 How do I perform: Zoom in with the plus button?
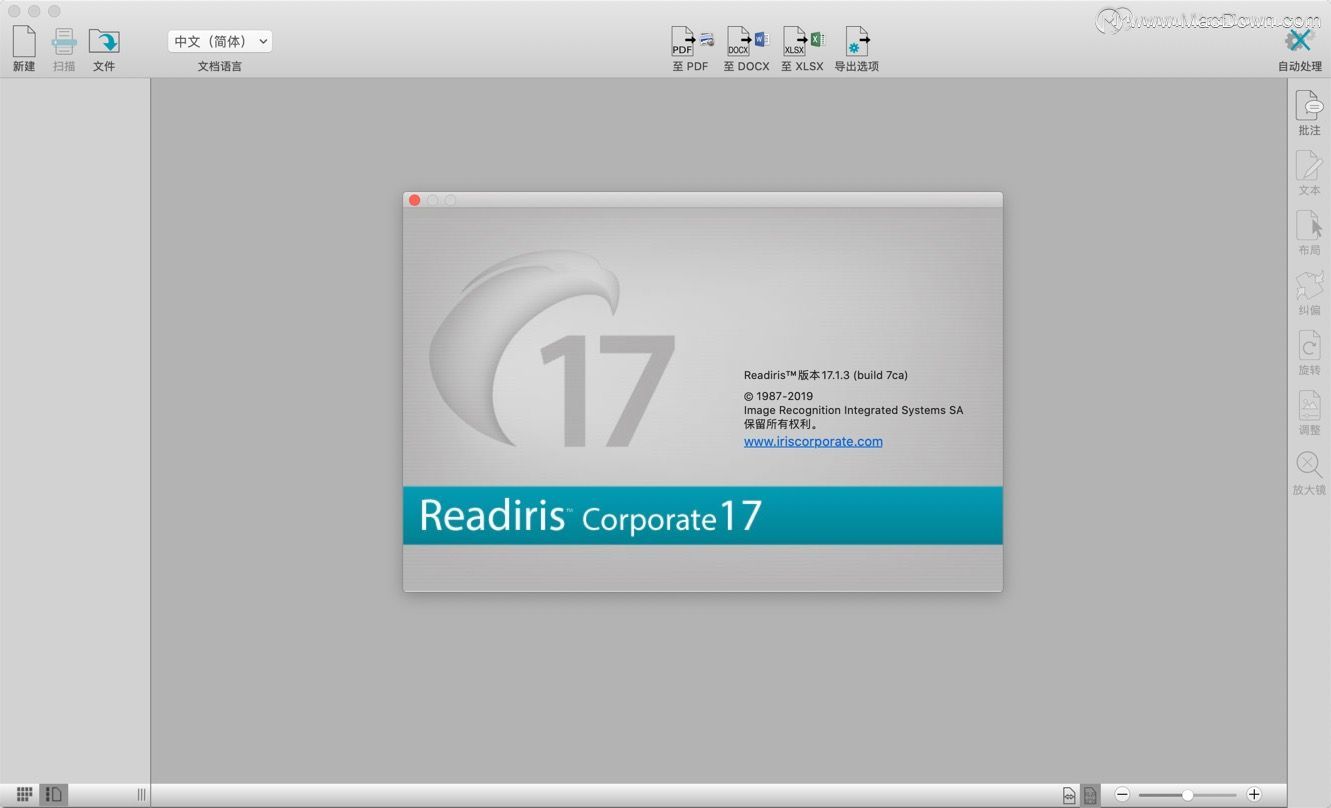[1254, 794]
